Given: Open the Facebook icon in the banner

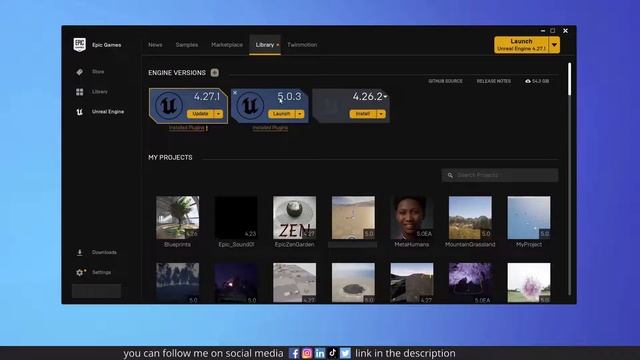Looking at the screenshot, I should (294, 353).
